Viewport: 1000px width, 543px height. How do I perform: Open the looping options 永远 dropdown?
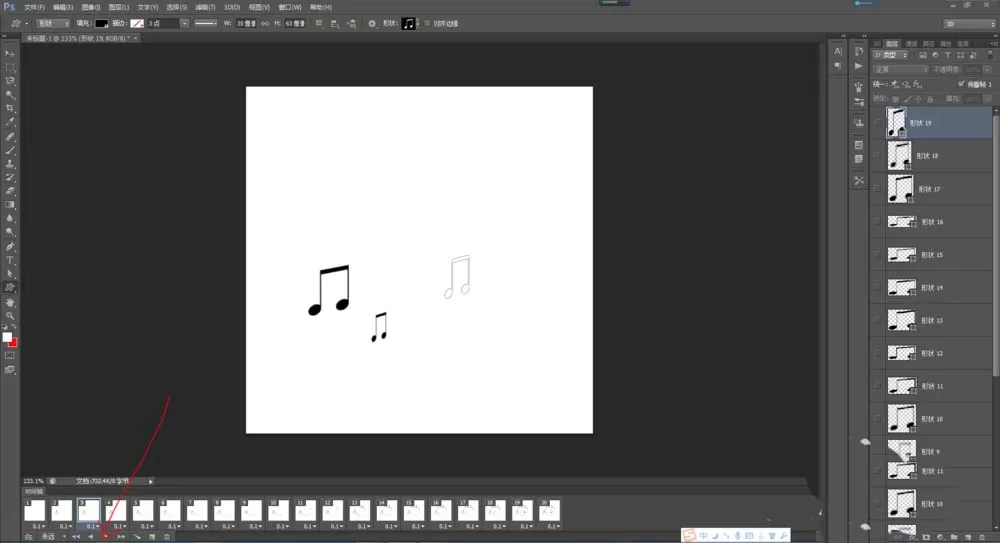(x=53, y=537)
